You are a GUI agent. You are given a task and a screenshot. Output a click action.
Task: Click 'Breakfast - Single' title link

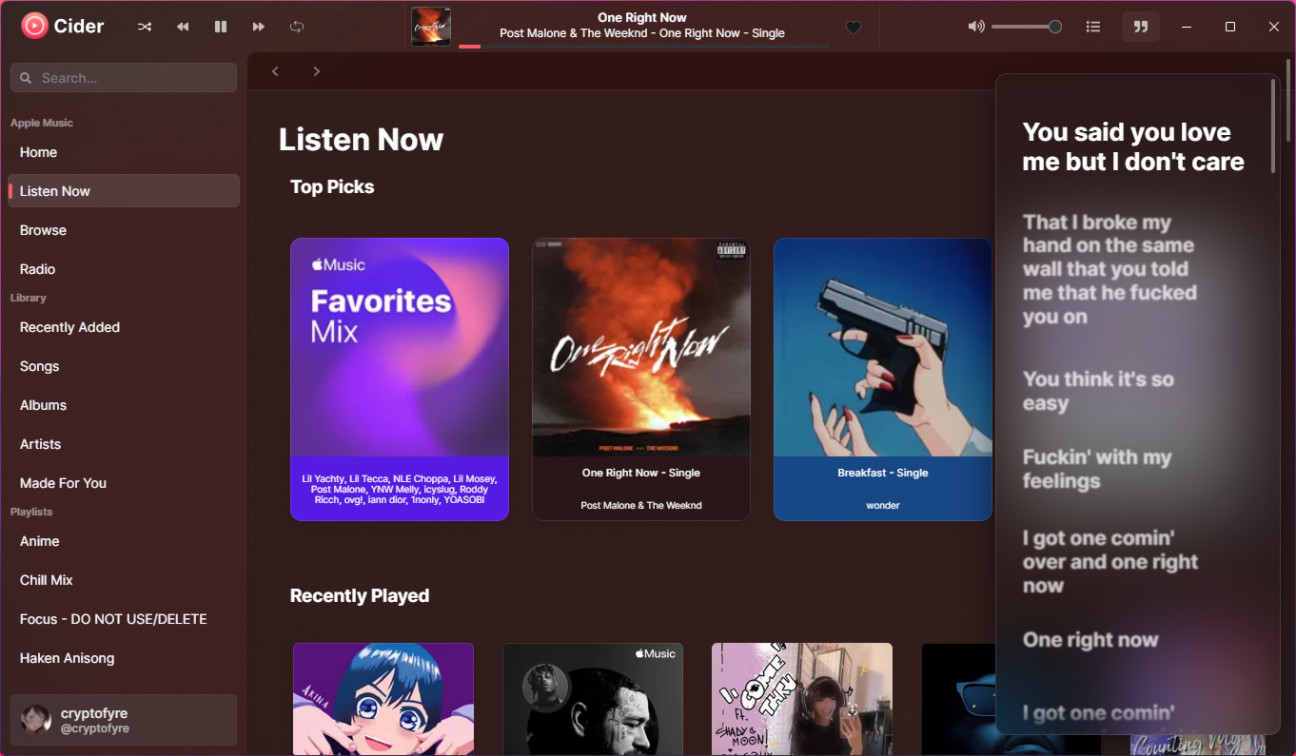pyautogui.click(x=883, y=473)
